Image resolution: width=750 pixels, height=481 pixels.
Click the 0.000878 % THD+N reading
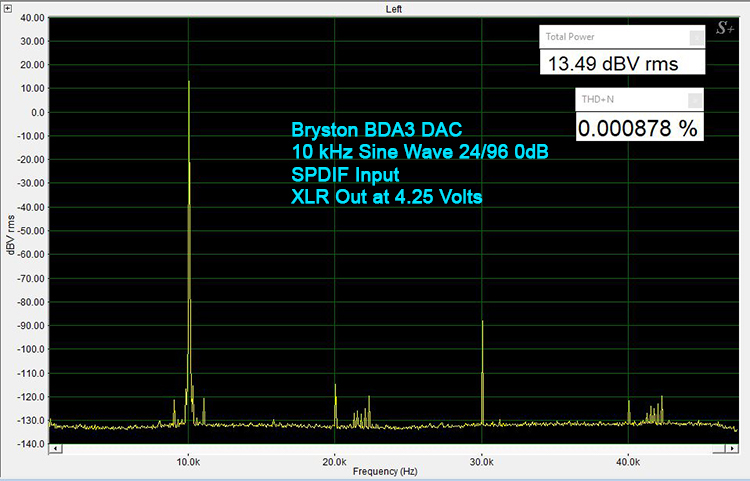(639, 127)
